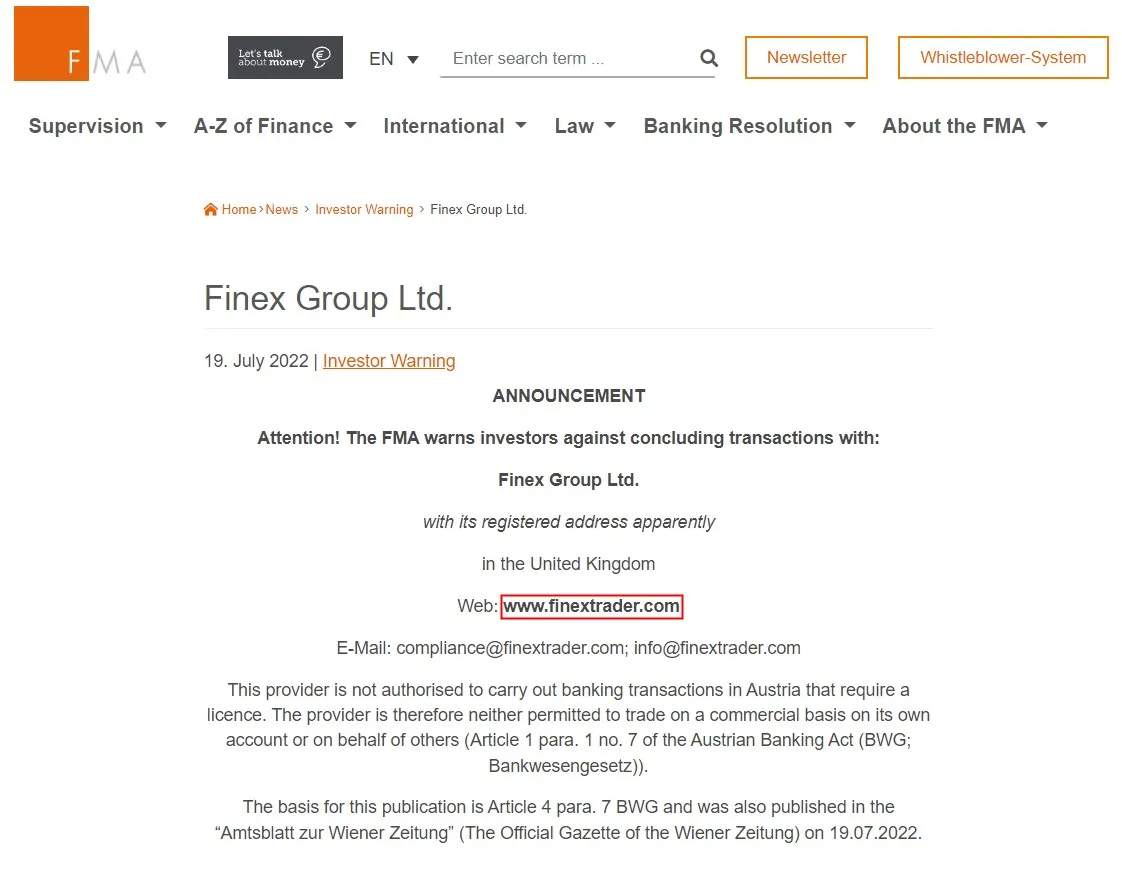Click the Home breadcrumb text link
1122x874 pixels.
click(239, 210)
